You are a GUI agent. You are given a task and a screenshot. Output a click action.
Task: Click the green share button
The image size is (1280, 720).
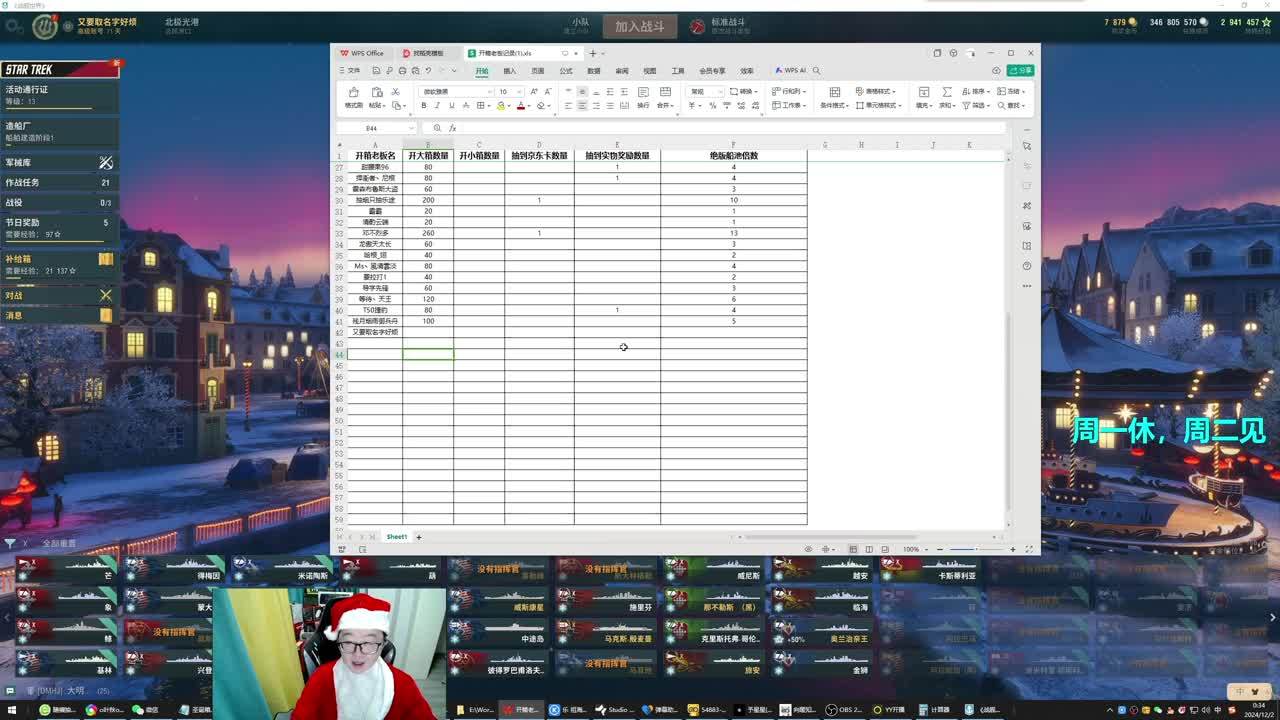tap(1020, 71)
